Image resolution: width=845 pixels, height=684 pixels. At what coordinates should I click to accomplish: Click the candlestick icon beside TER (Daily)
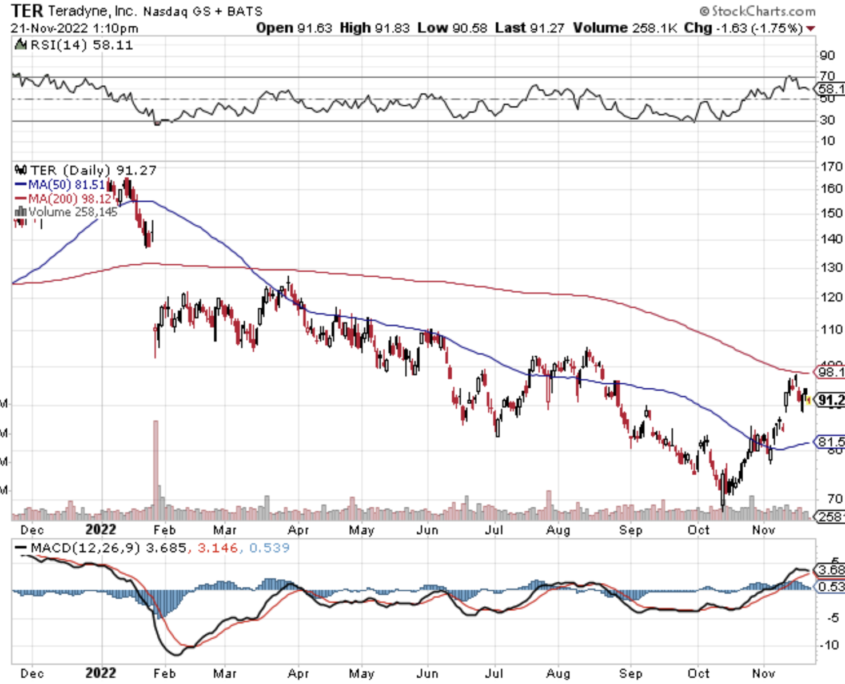(17, 169)
